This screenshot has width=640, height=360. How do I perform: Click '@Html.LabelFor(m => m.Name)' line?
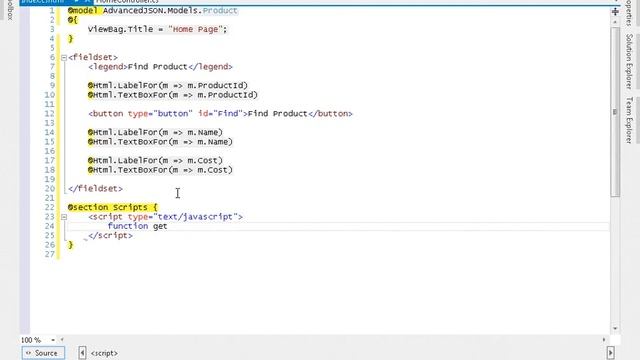(155, 133)
